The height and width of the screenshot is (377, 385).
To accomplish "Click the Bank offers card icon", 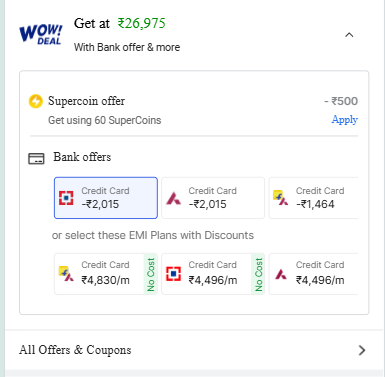I will click(36, 159).
